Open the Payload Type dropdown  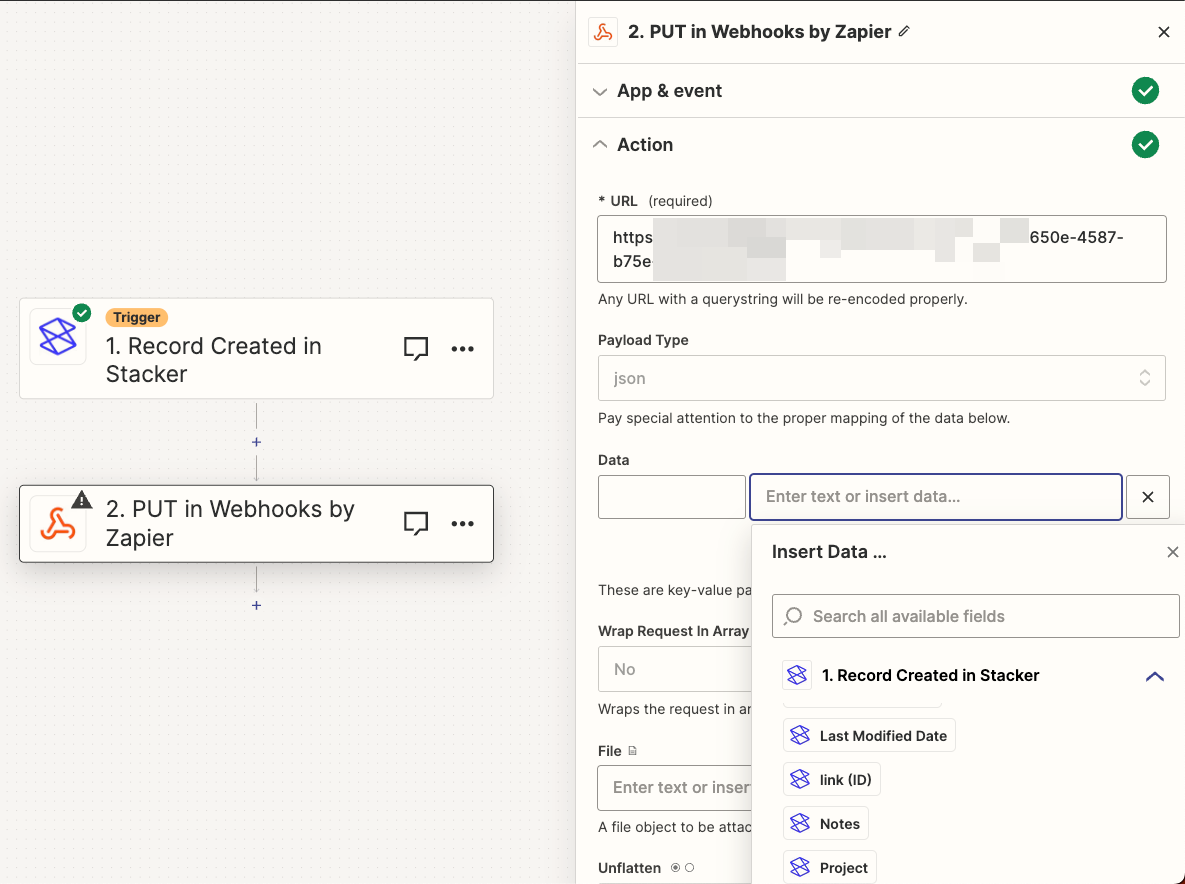[x=881, y=378]
